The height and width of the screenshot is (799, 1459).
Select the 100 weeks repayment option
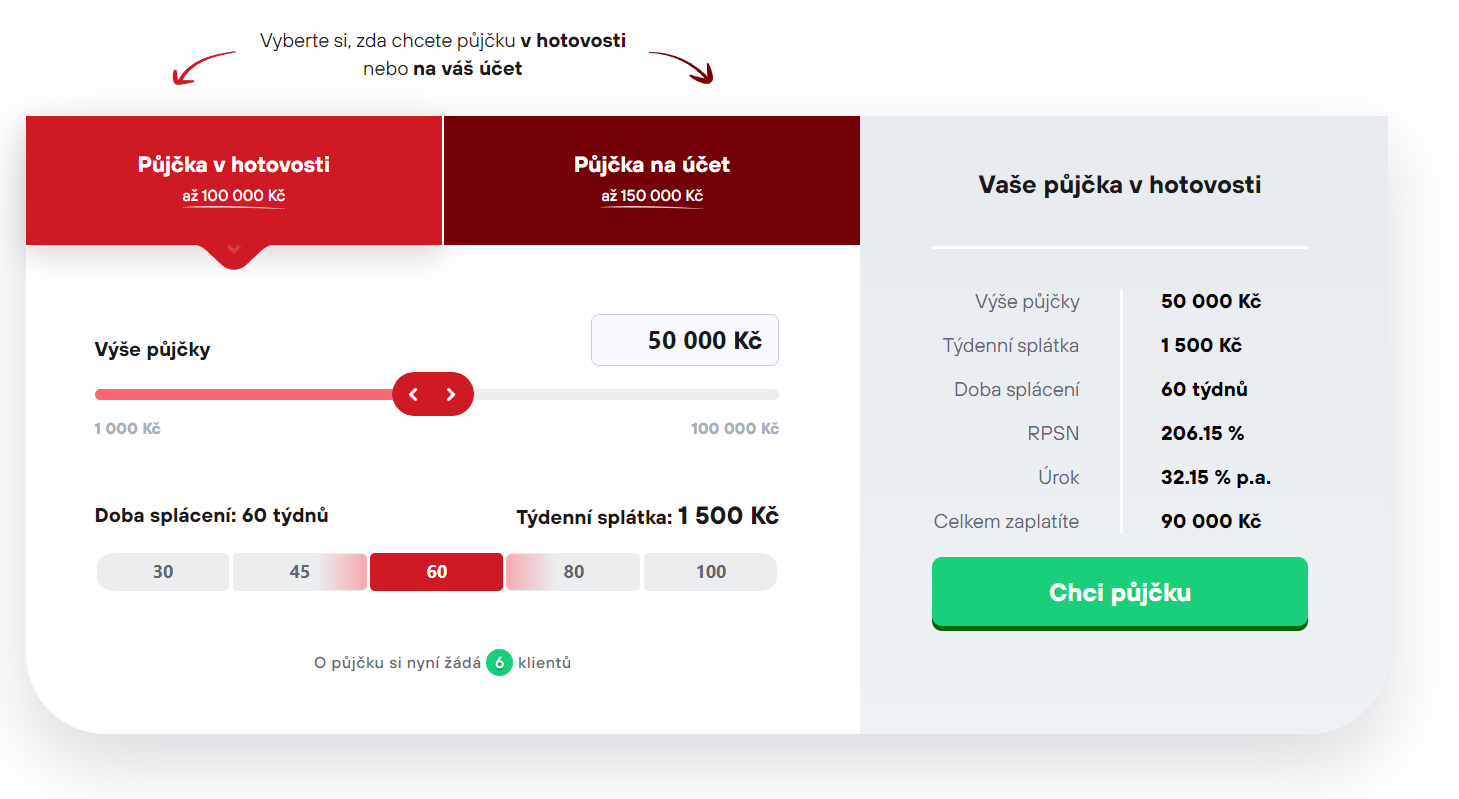pyautogui.click(x=710, y=572)
